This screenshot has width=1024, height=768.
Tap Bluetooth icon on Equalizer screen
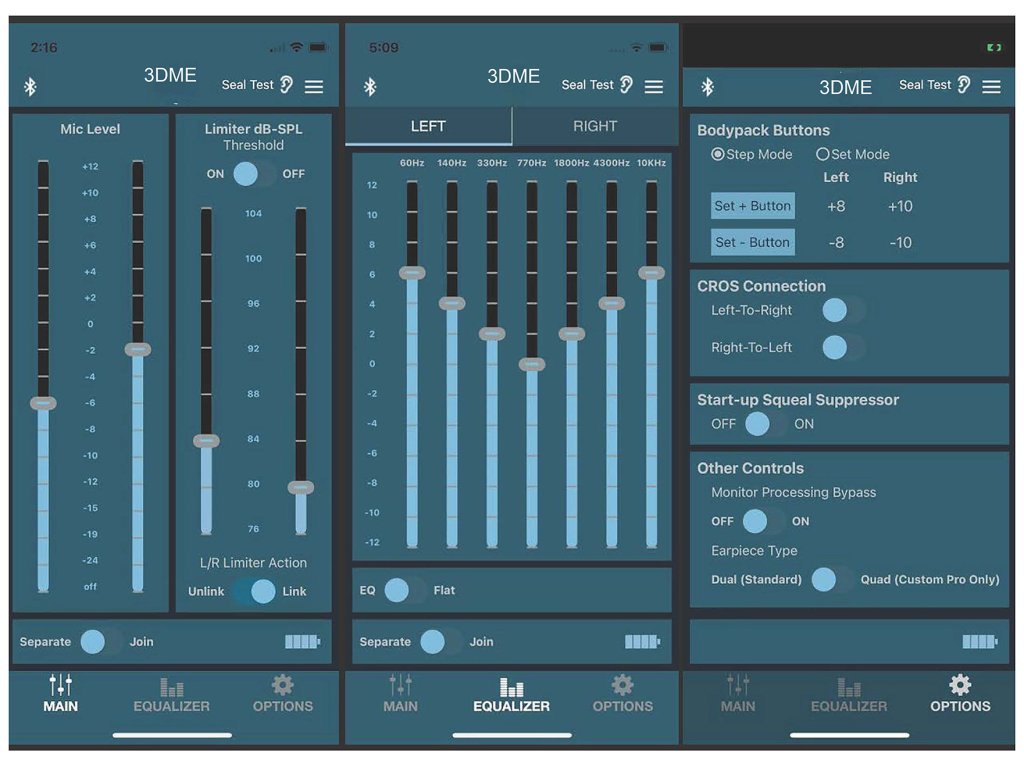370,87
